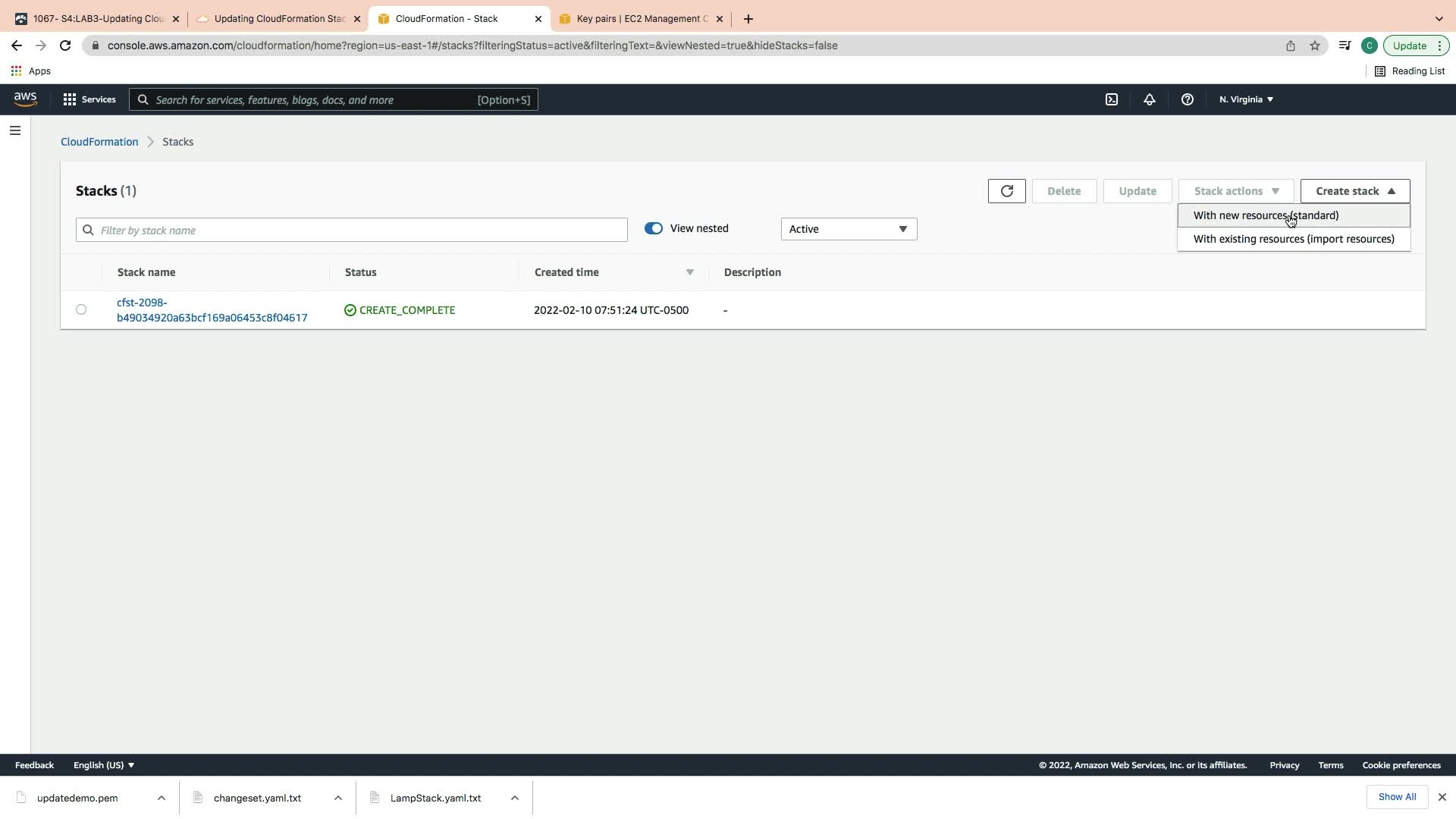
Task: Choose With new resources (standard)
Action: (1265, 215)
